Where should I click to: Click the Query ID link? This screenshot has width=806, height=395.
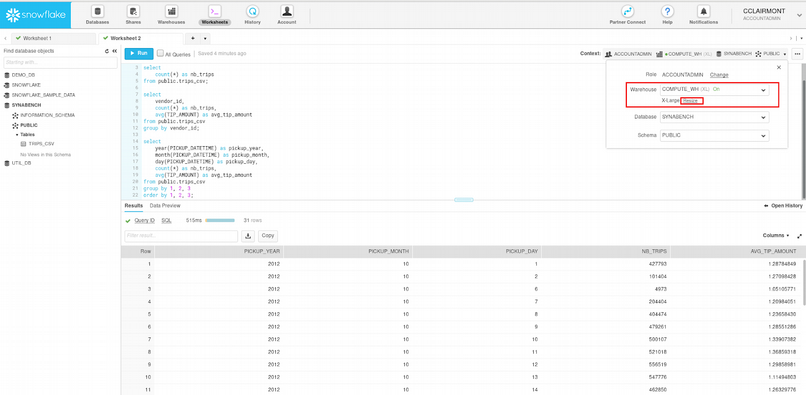click(x=144, y=220)
